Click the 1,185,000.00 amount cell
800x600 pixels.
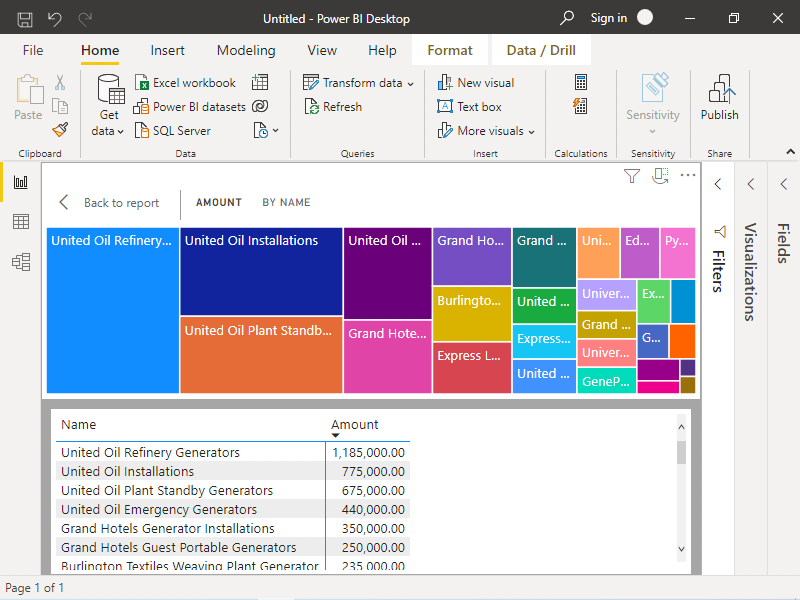368,453
